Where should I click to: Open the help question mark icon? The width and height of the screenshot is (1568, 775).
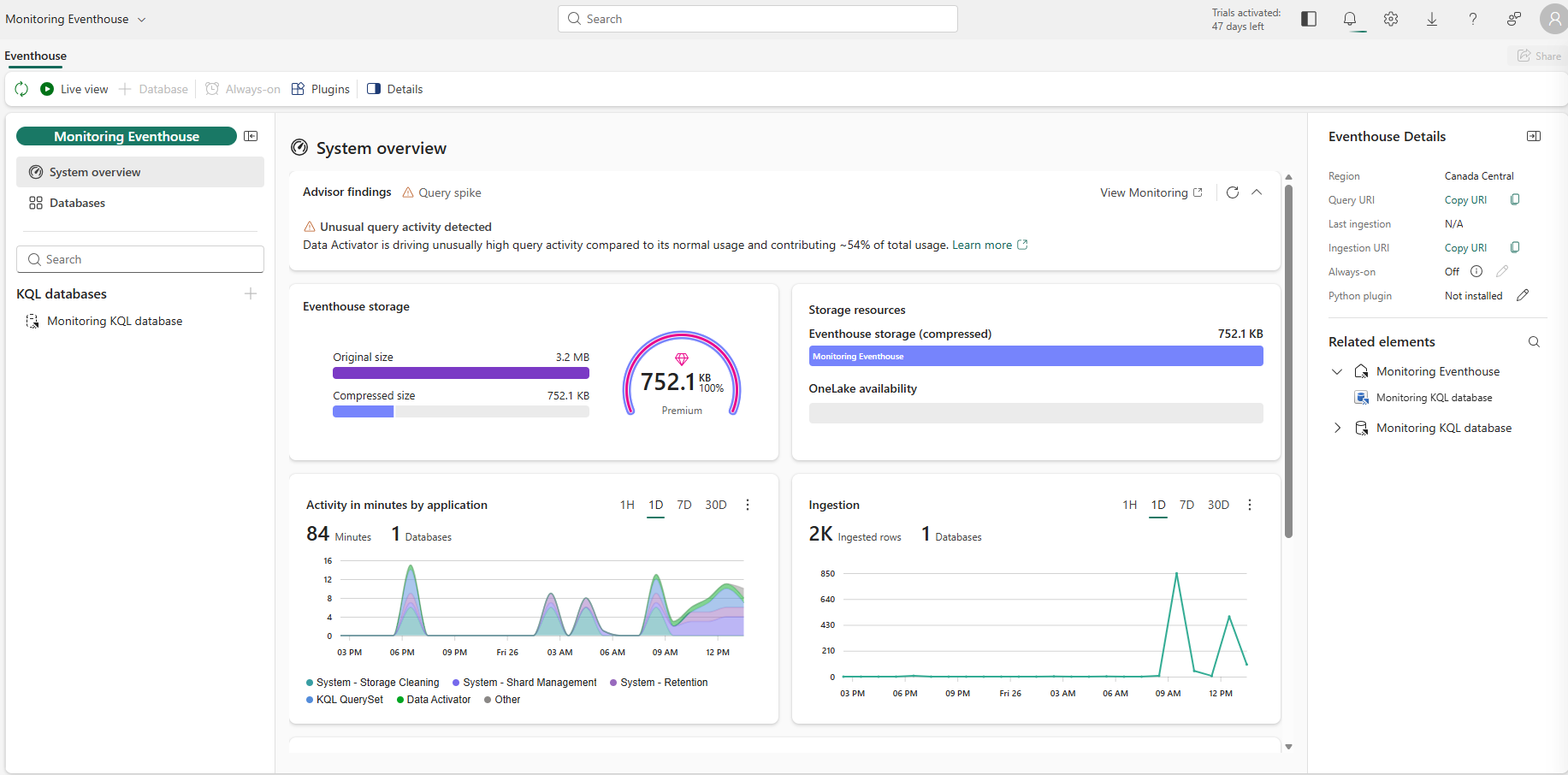click(x=1473, y=19)
